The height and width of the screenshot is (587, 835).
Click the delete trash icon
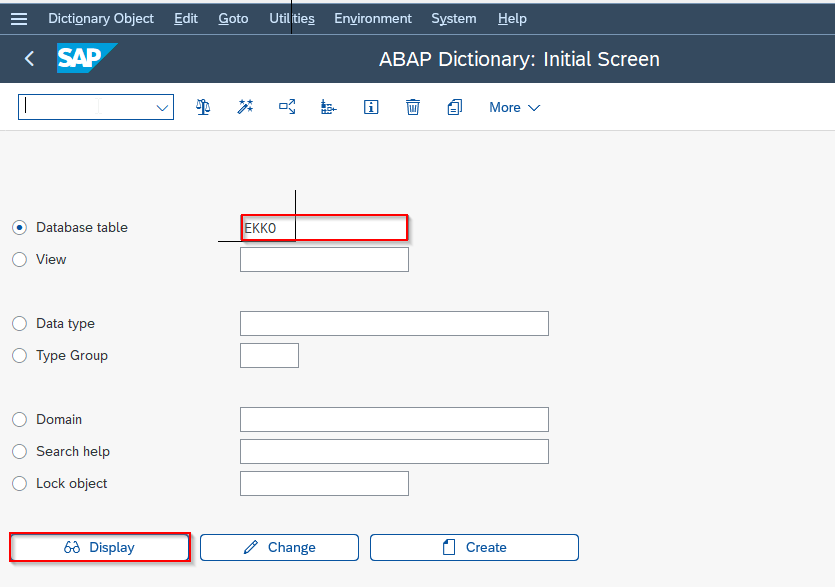point(413,107)
